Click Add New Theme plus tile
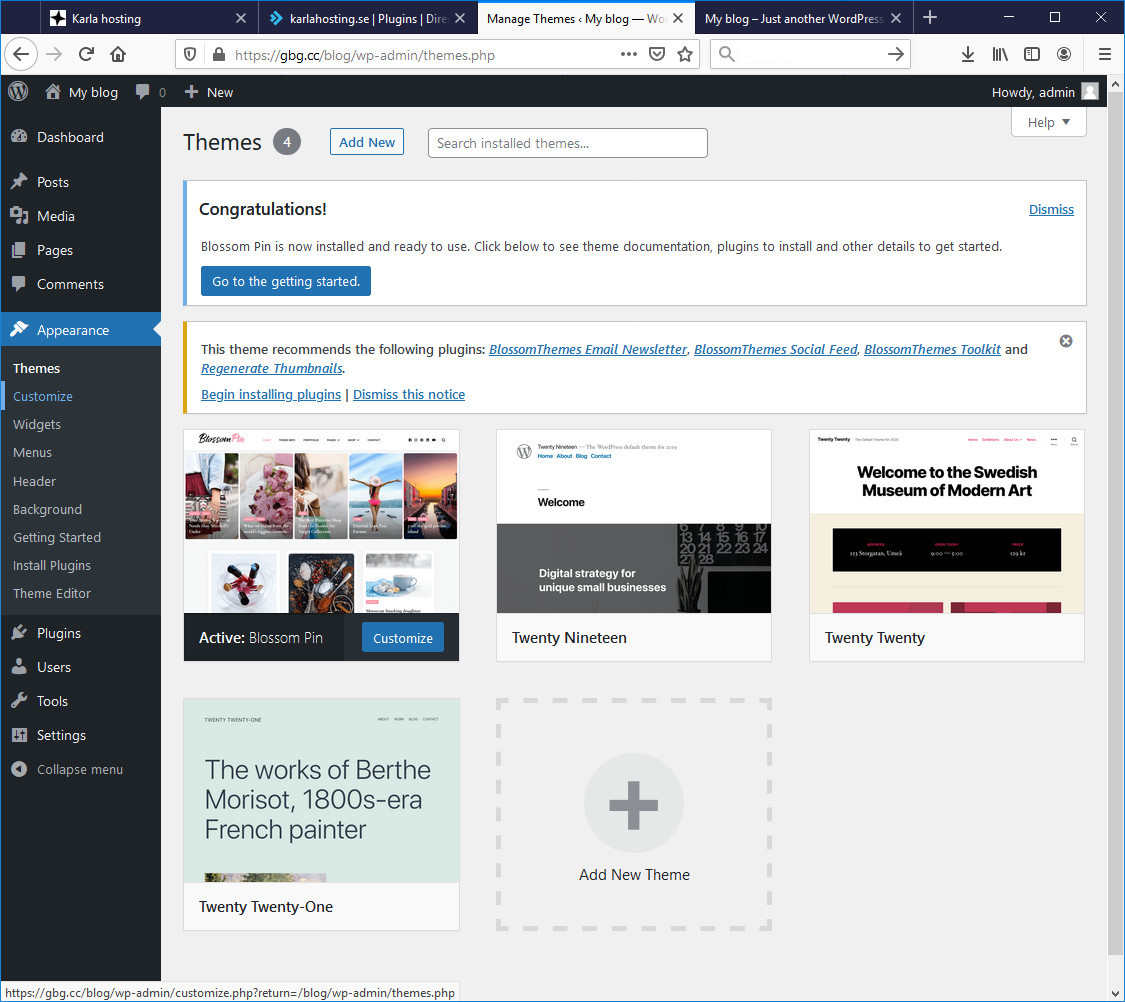Viewport: 1125px width, 1002px height. [x=634, y=814]
